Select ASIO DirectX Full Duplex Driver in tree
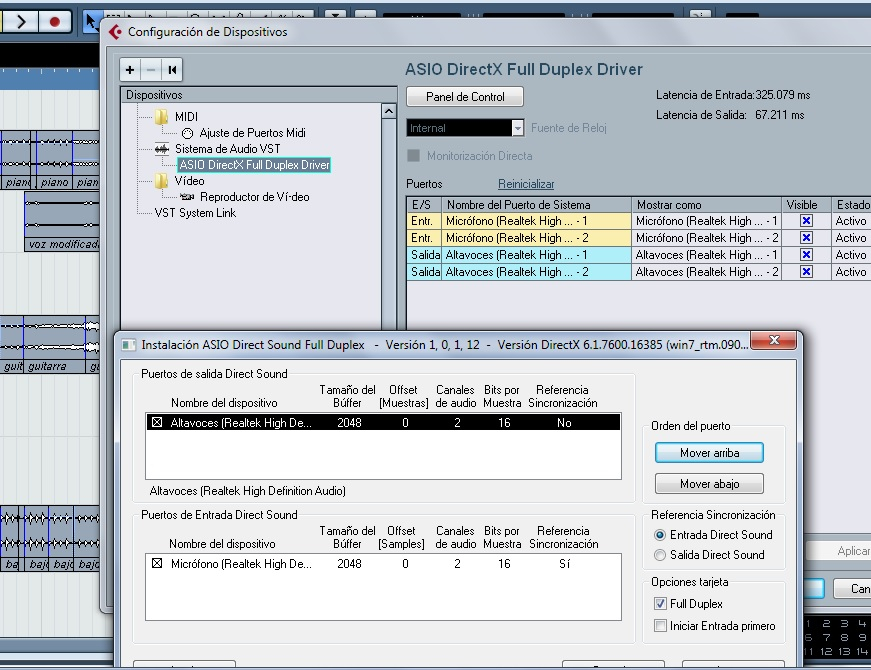Image resolution: width=871 pixels, height=670 pixels. coord(254,165)
